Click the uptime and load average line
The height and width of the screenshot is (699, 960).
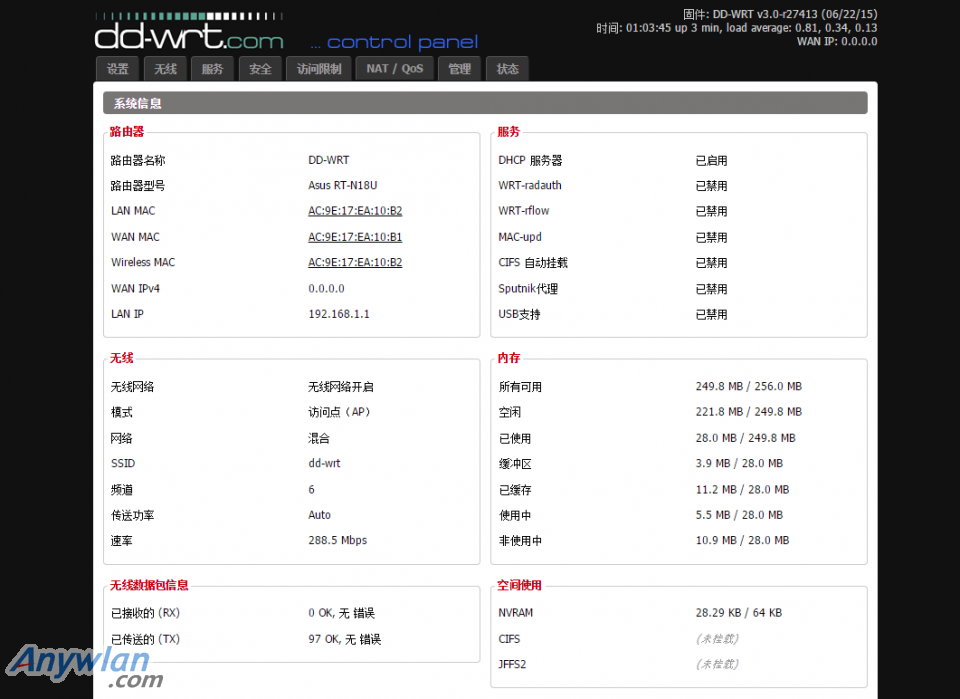(x=737, y=28)
